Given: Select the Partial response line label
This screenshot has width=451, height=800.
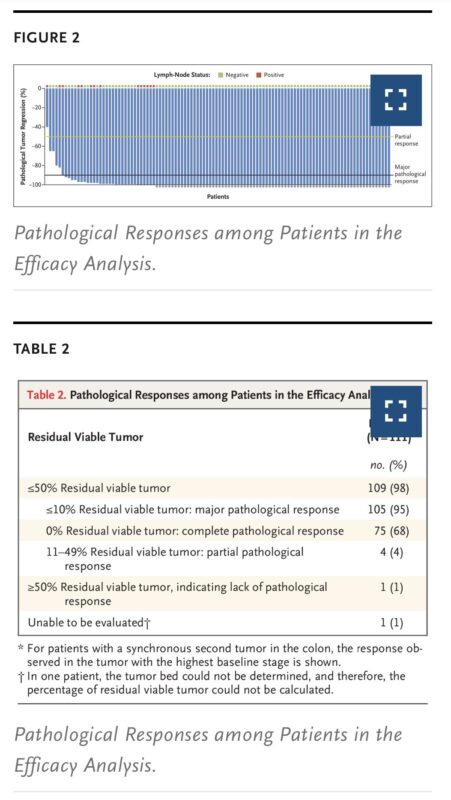Looking at the screenshot, I should [406, 140].
